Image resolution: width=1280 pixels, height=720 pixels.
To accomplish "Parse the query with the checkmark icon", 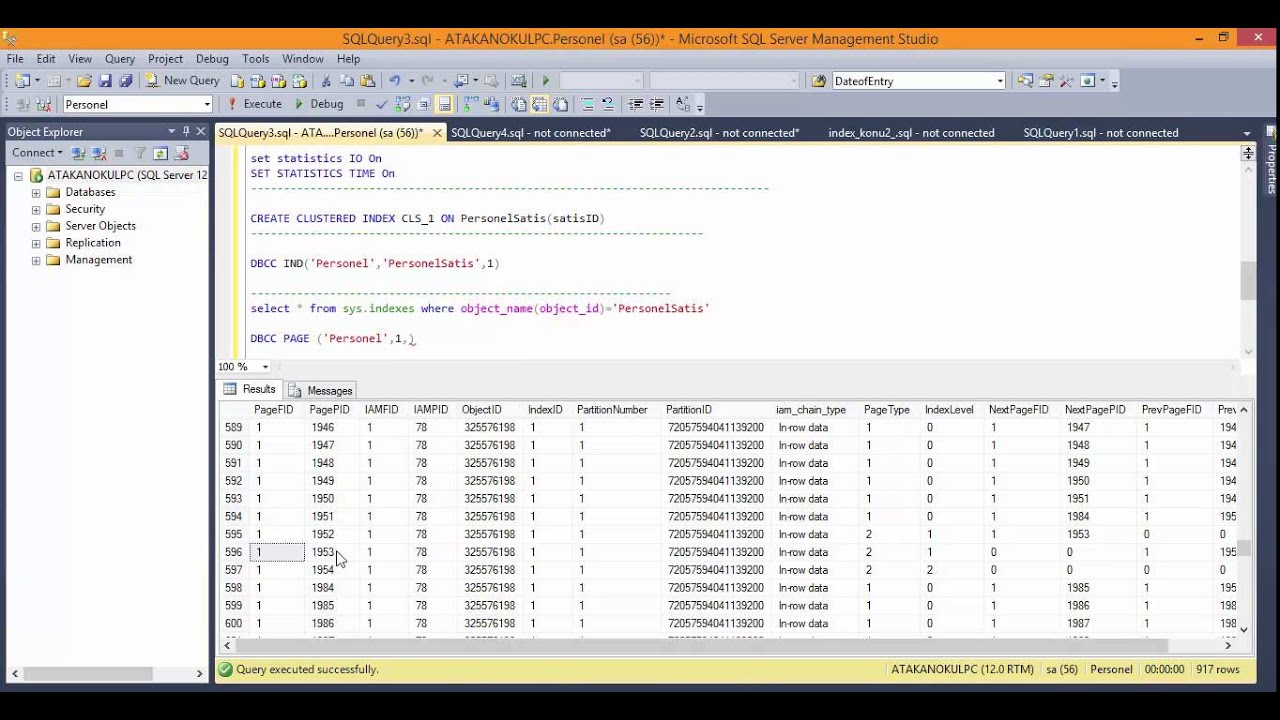I will (381, 104).
